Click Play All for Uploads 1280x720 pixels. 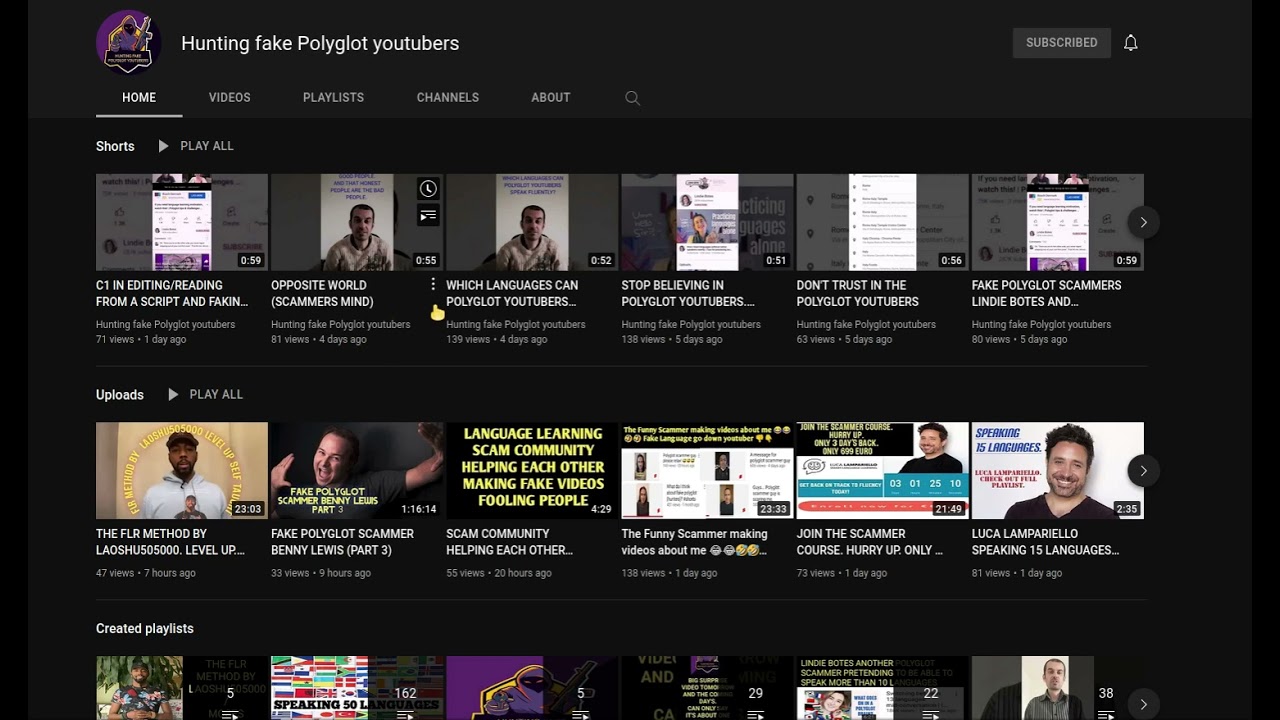coord(216,395)
